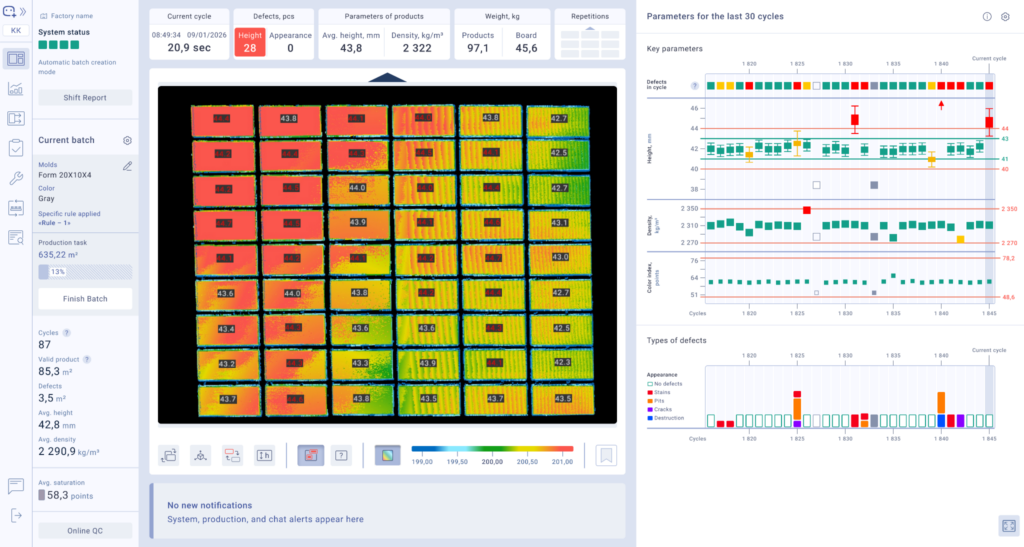Open the Current batch settings gear
This screenshot has height=547, width=1024.
pyautogui.click(x=127, y=140)
